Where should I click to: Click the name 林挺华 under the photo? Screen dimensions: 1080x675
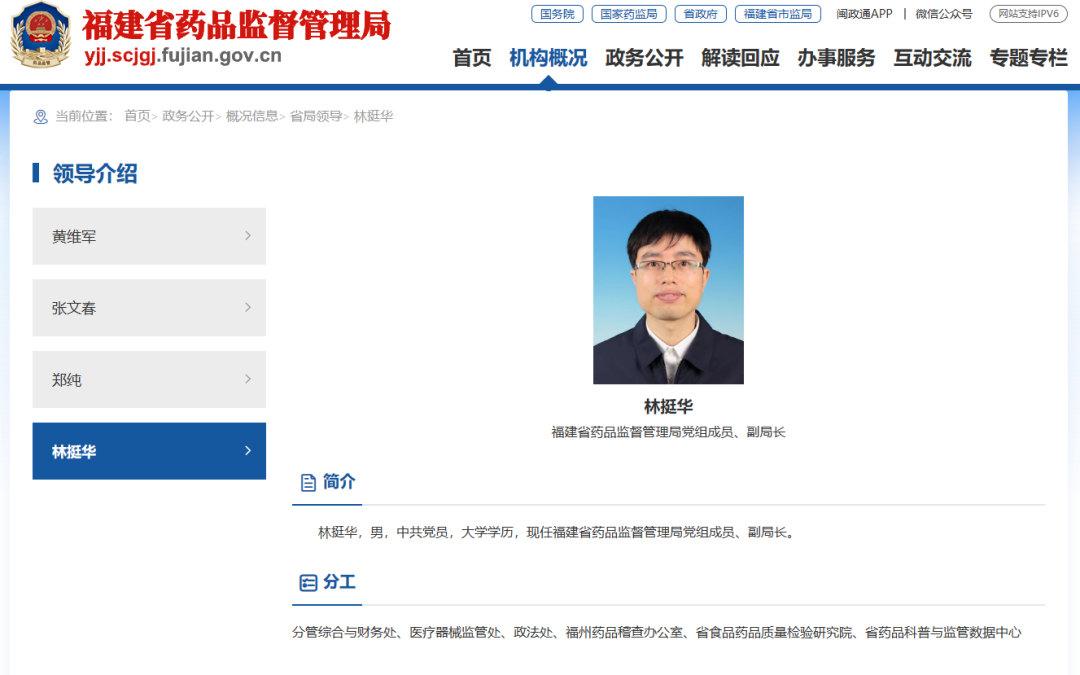coord(668,407)
